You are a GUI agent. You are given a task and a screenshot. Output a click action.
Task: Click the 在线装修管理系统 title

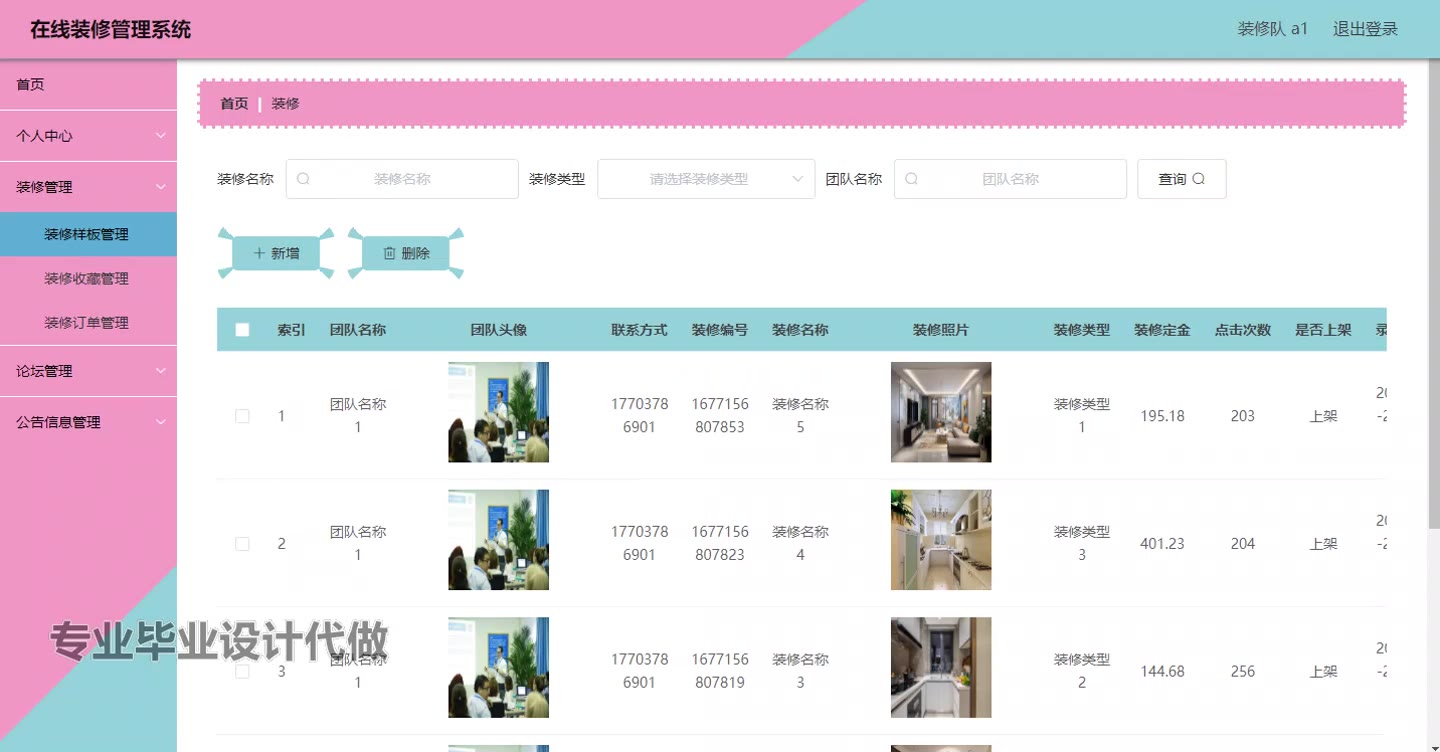coord(110,29)
